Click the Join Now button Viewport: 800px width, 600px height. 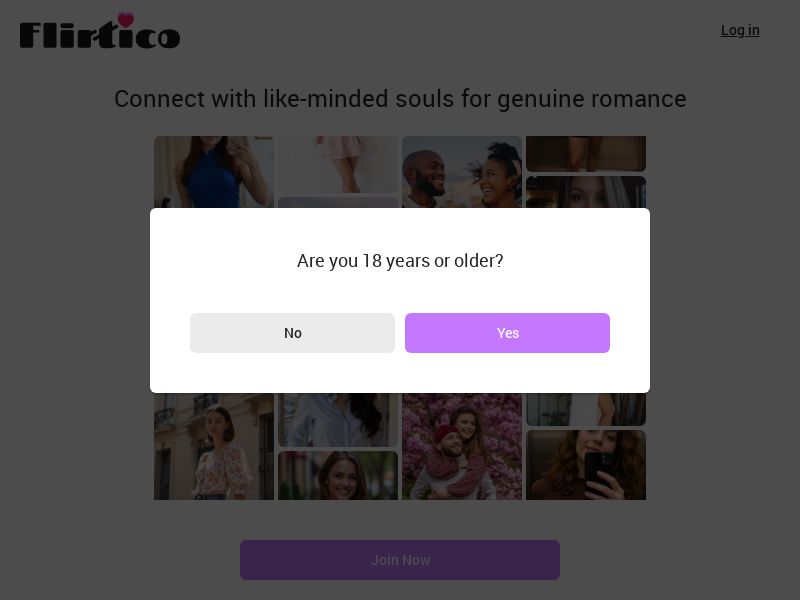400,560
